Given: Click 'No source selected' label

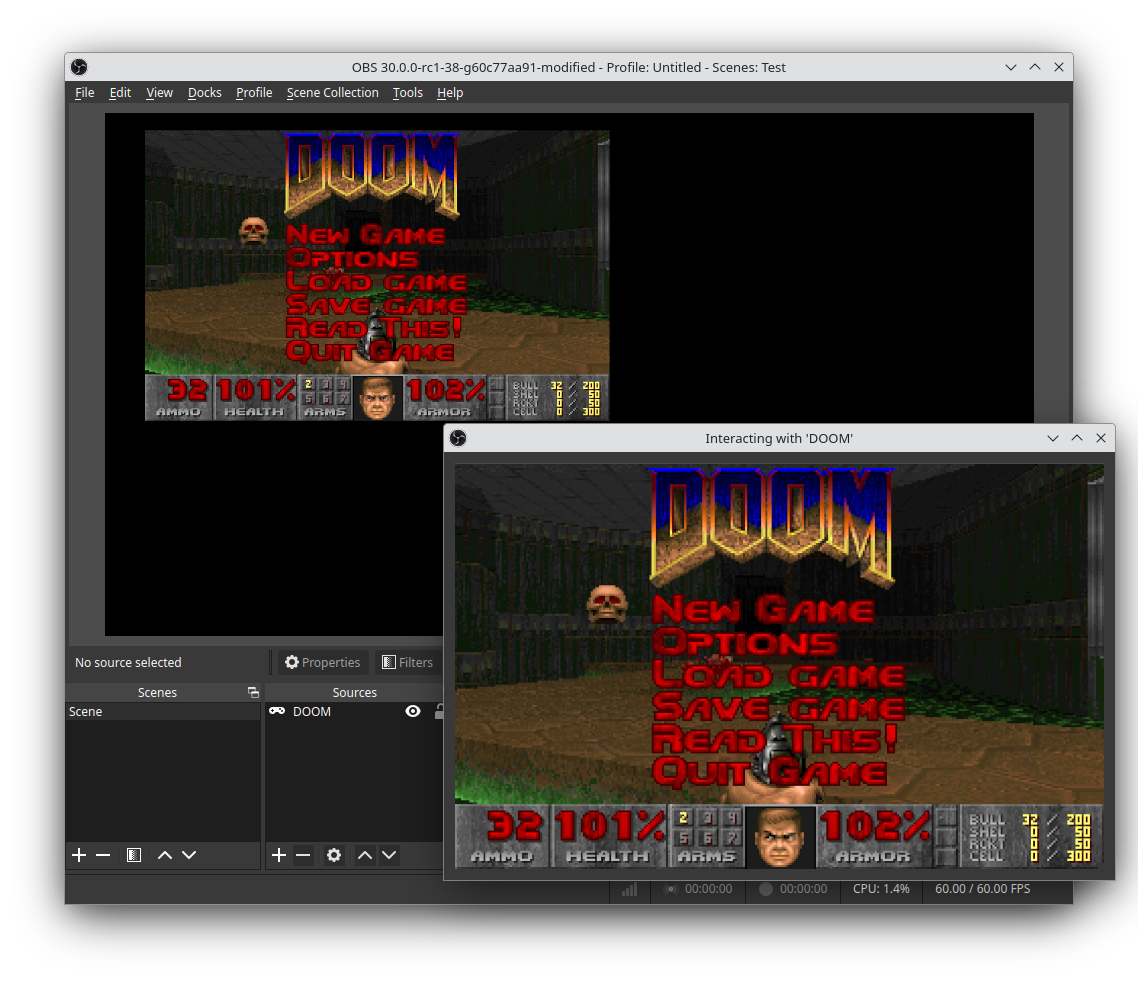Looking at the screenshot, I should [x=128, y=662].
